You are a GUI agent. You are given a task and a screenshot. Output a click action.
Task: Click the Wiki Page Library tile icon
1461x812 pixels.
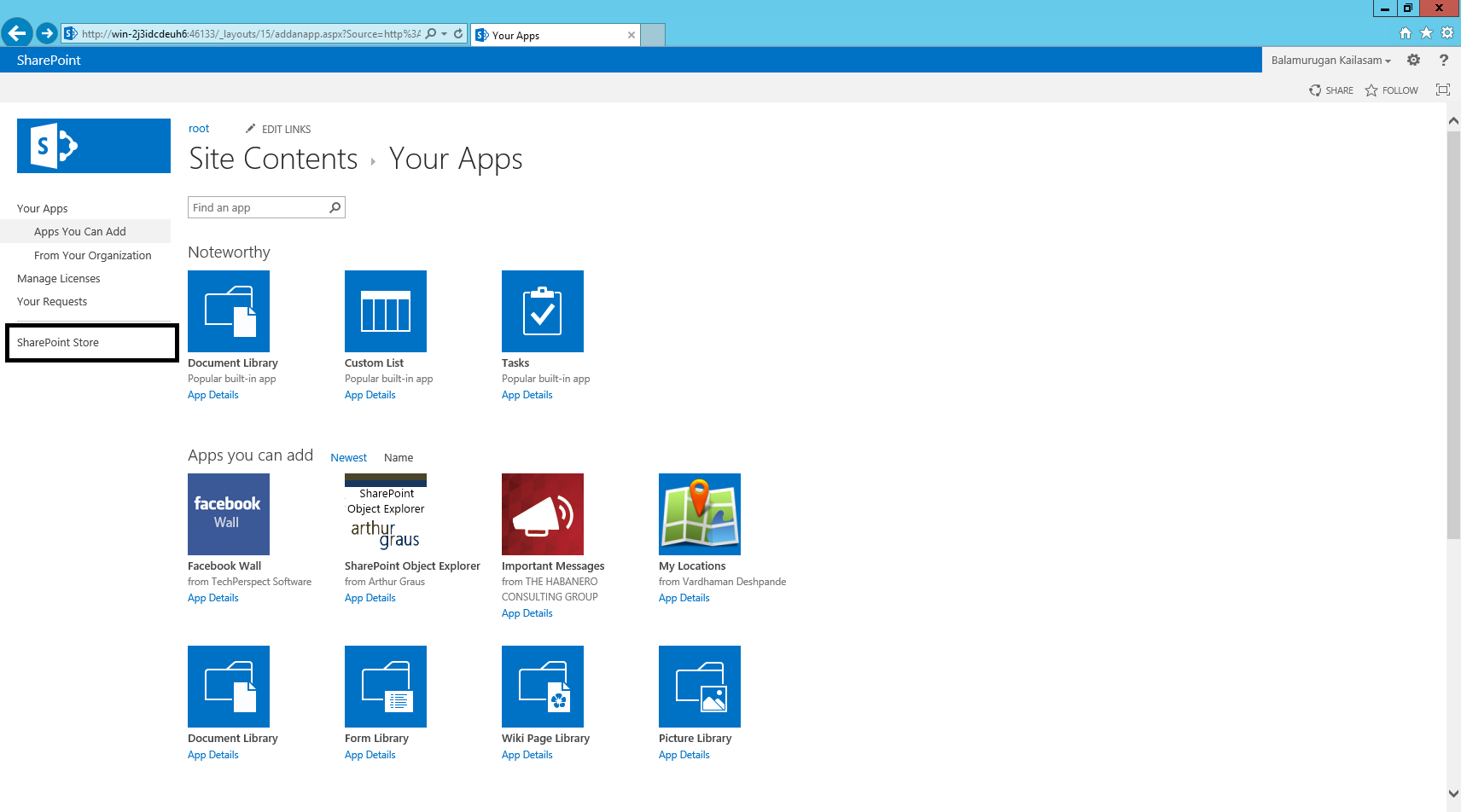click(x=543, y=687)
